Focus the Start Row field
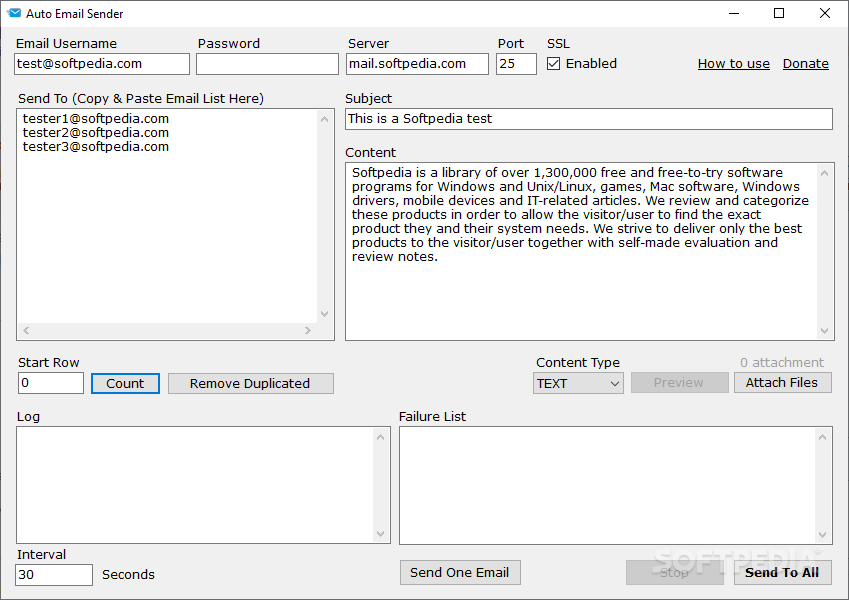This screenshot has height=600, width=849. 51,383
